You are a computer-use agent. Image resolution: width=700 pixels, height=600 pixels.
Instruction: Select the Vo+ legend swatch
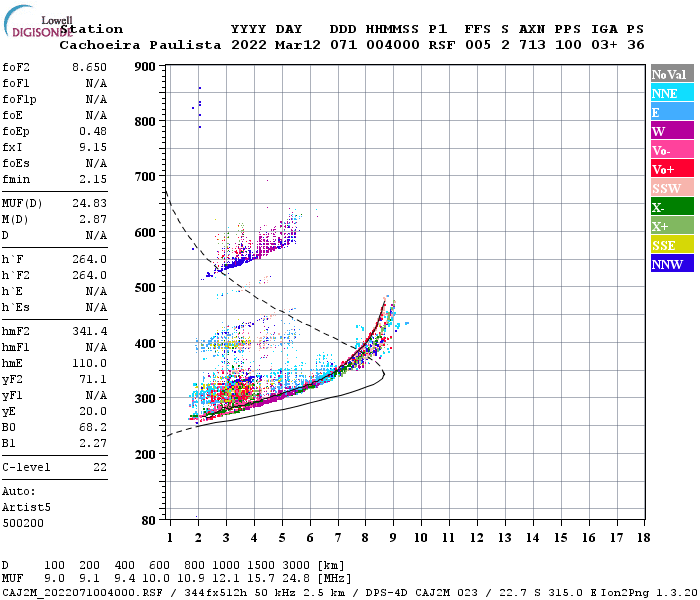[x=672, y=168]
